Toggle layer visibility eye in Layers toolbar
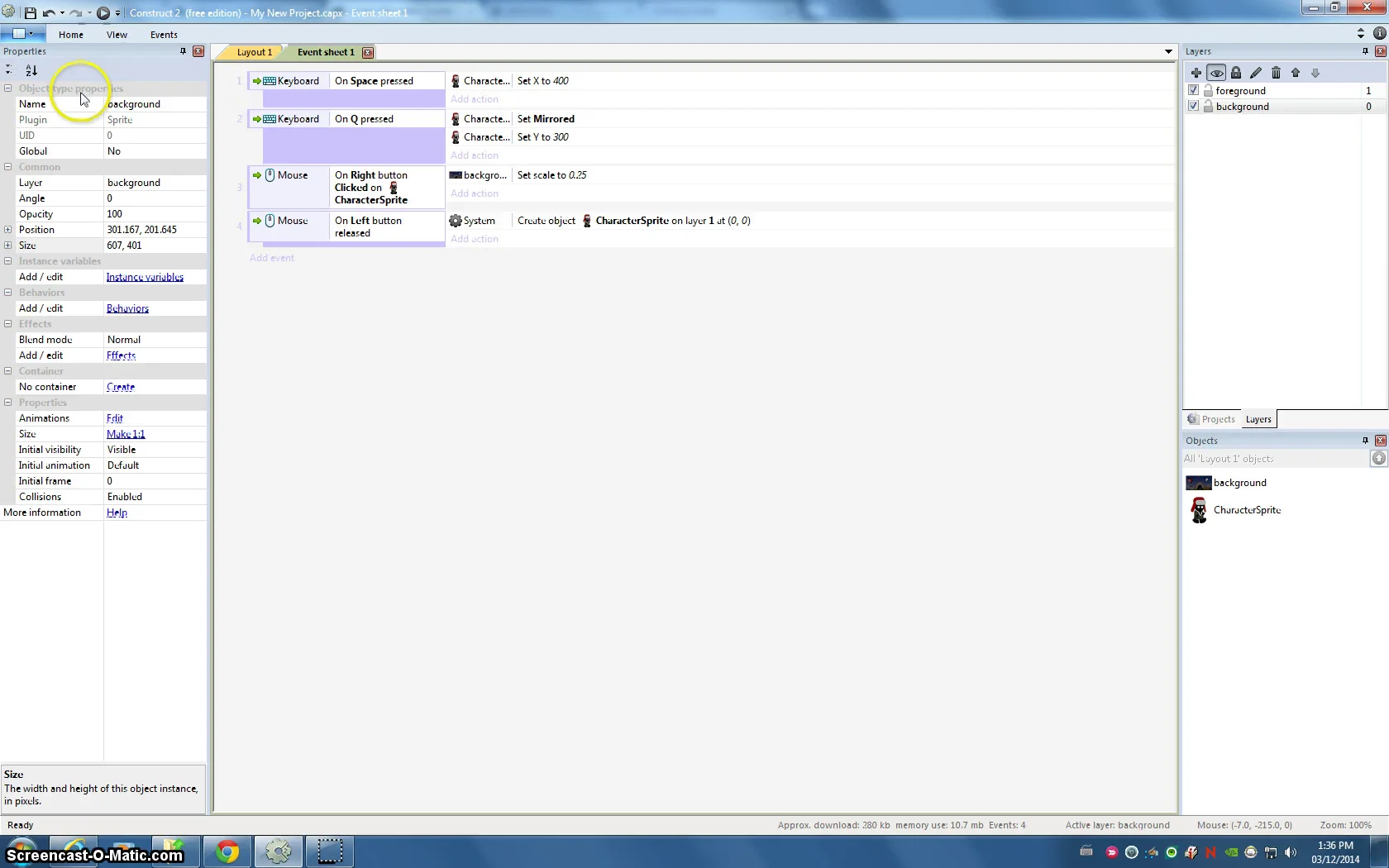Viewport: 1389px width, 868px height. (1216, 73)
